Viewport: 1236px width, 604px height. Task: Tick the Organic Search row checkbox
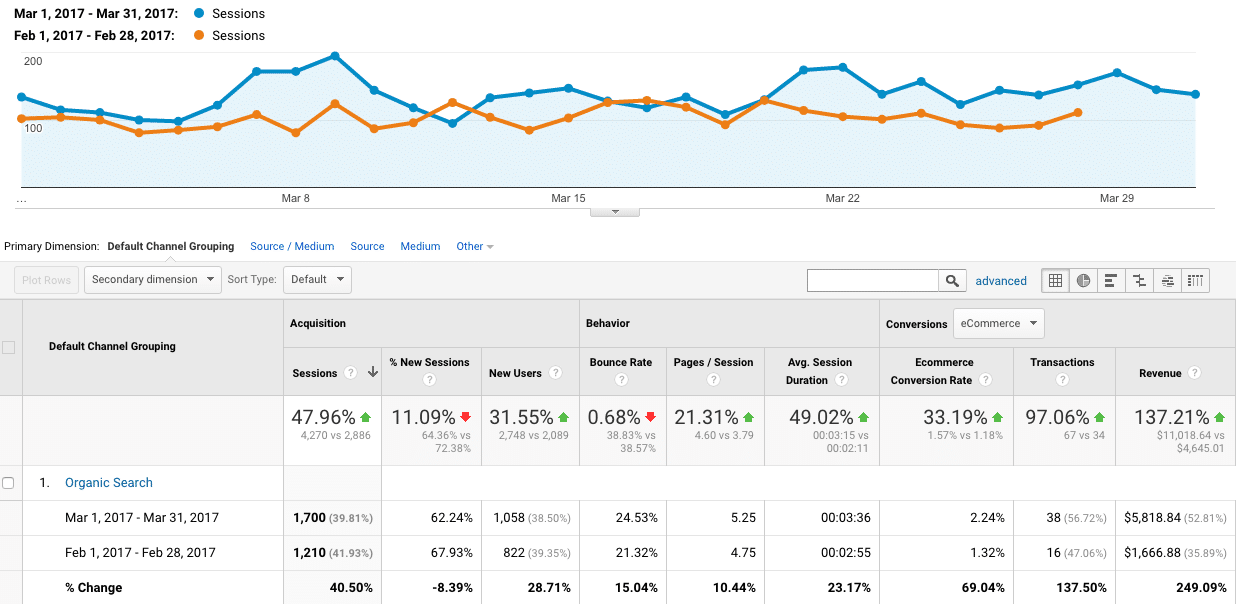[8, 483]
